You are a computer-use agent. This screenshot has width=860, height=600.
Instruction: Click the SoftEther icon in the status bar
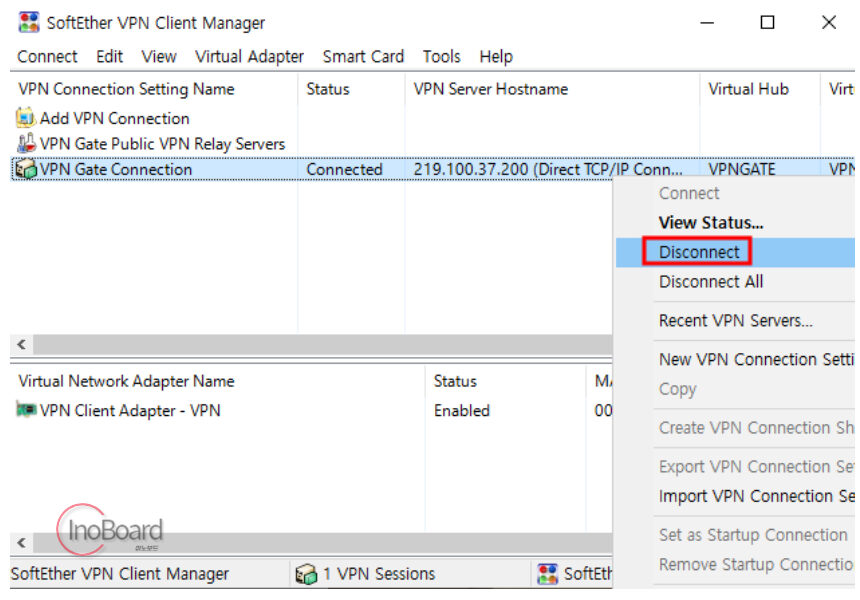[547, 574]
